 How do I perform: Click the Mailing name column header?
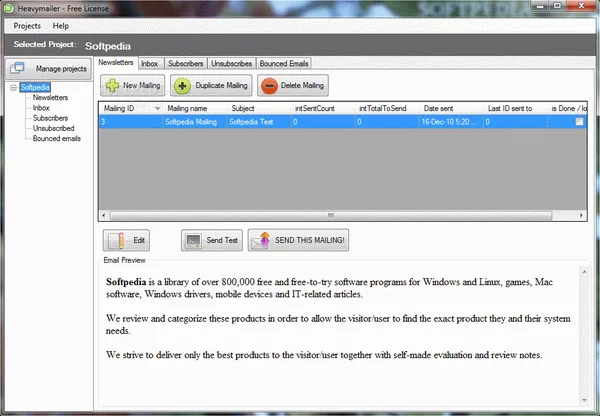(195, 109)
